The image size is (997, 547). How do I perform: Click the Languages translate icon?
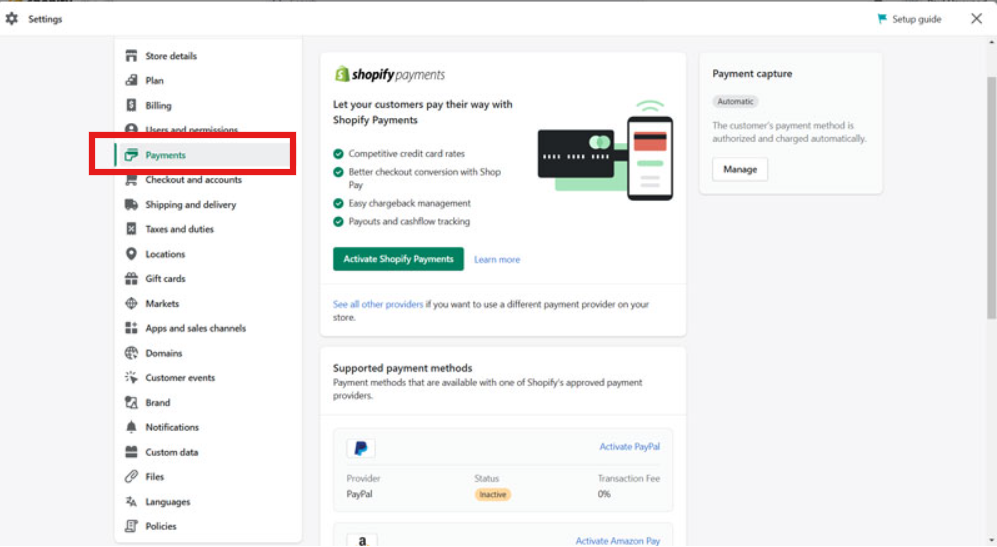(131, 501)
